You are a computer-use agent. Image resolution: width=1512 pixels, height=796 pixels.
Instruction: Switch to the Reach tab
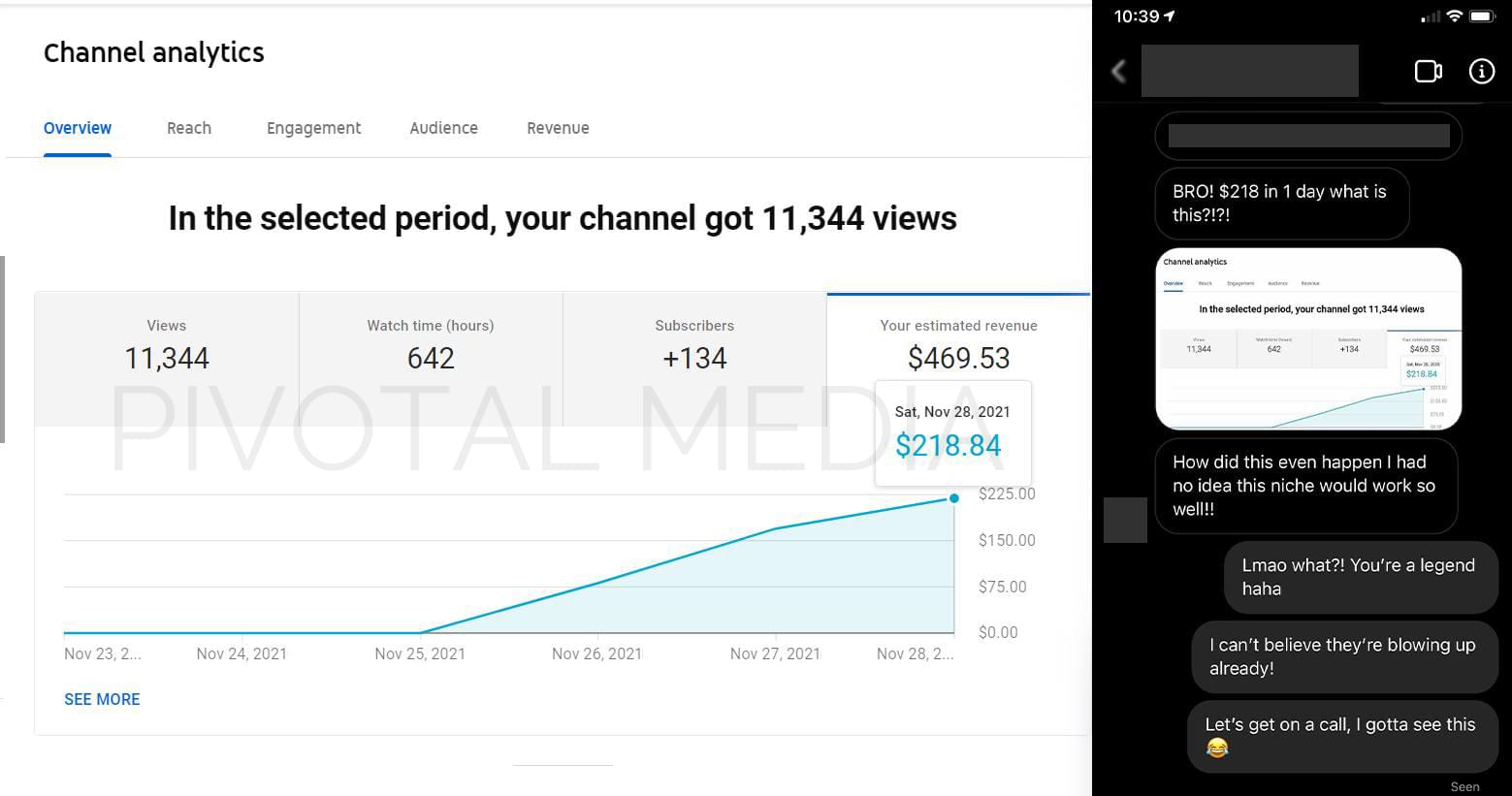[189, 128]
